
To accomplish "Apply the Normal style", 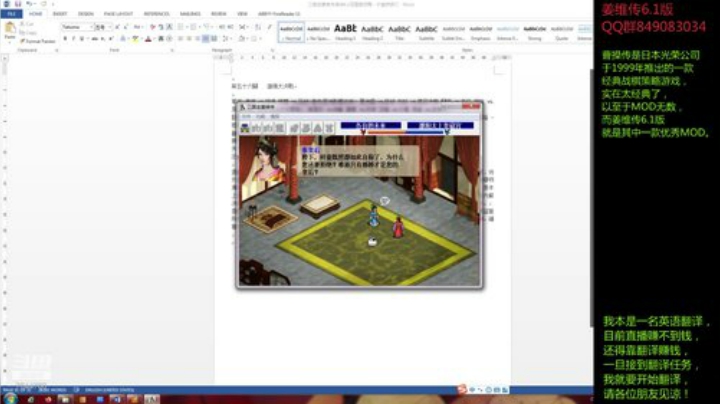I will point(291,32).
